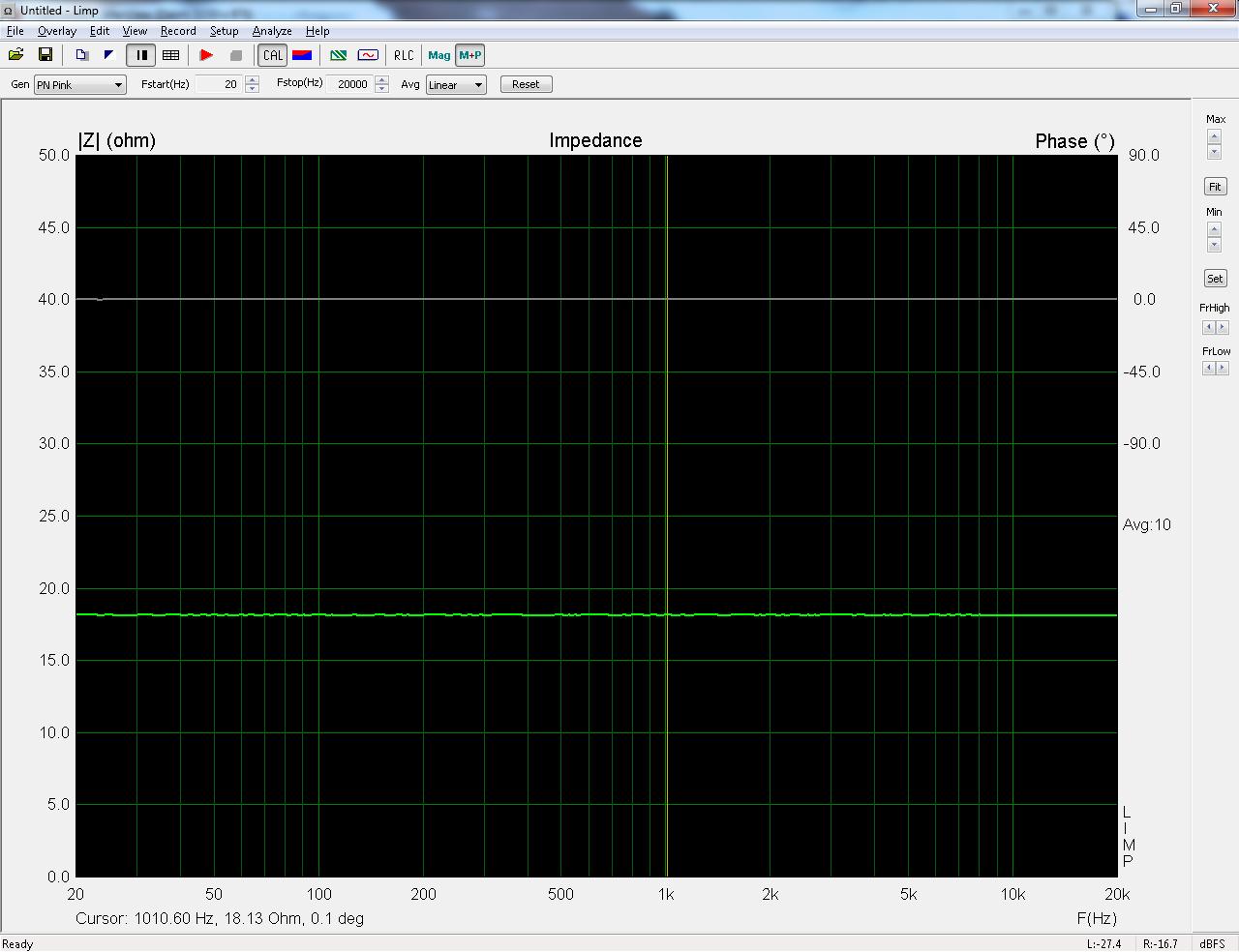Click the |Z| (ohm) axis label
Viewport: 1239px width, 952px height.
(x=116, y=140)
